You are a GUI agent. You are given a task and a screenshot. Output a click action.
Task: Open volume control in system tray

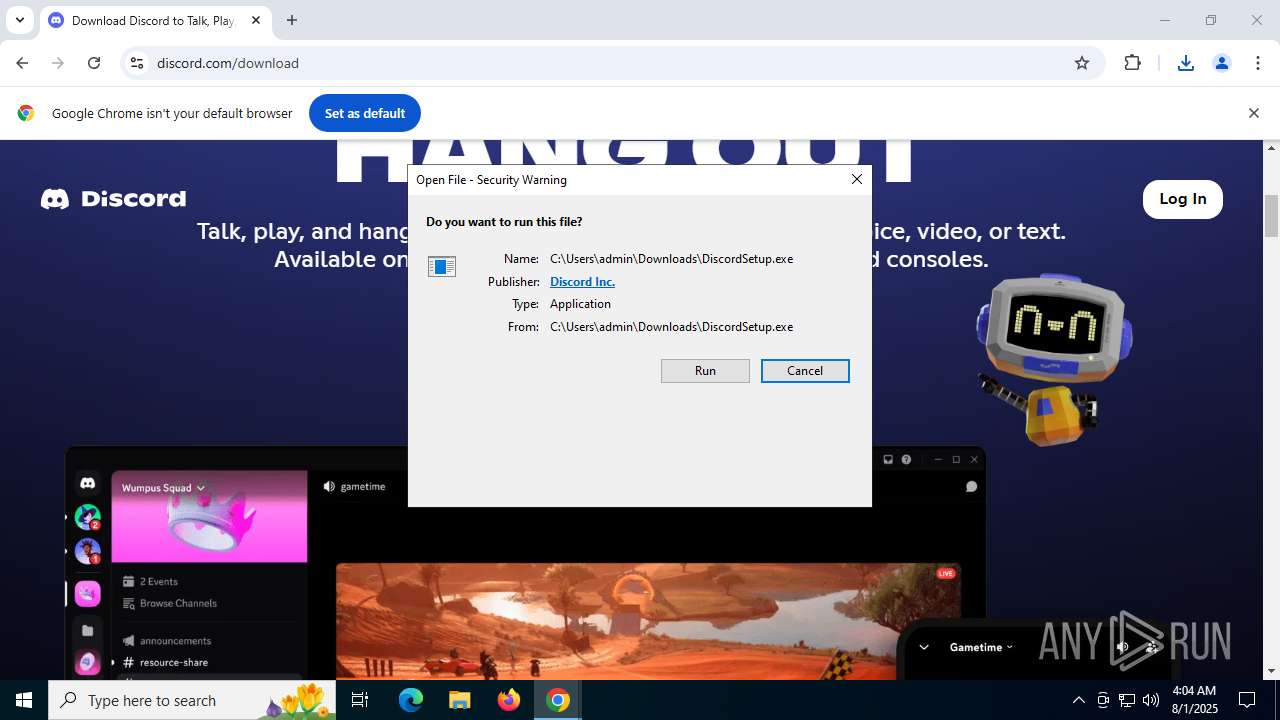(1151, 700)
